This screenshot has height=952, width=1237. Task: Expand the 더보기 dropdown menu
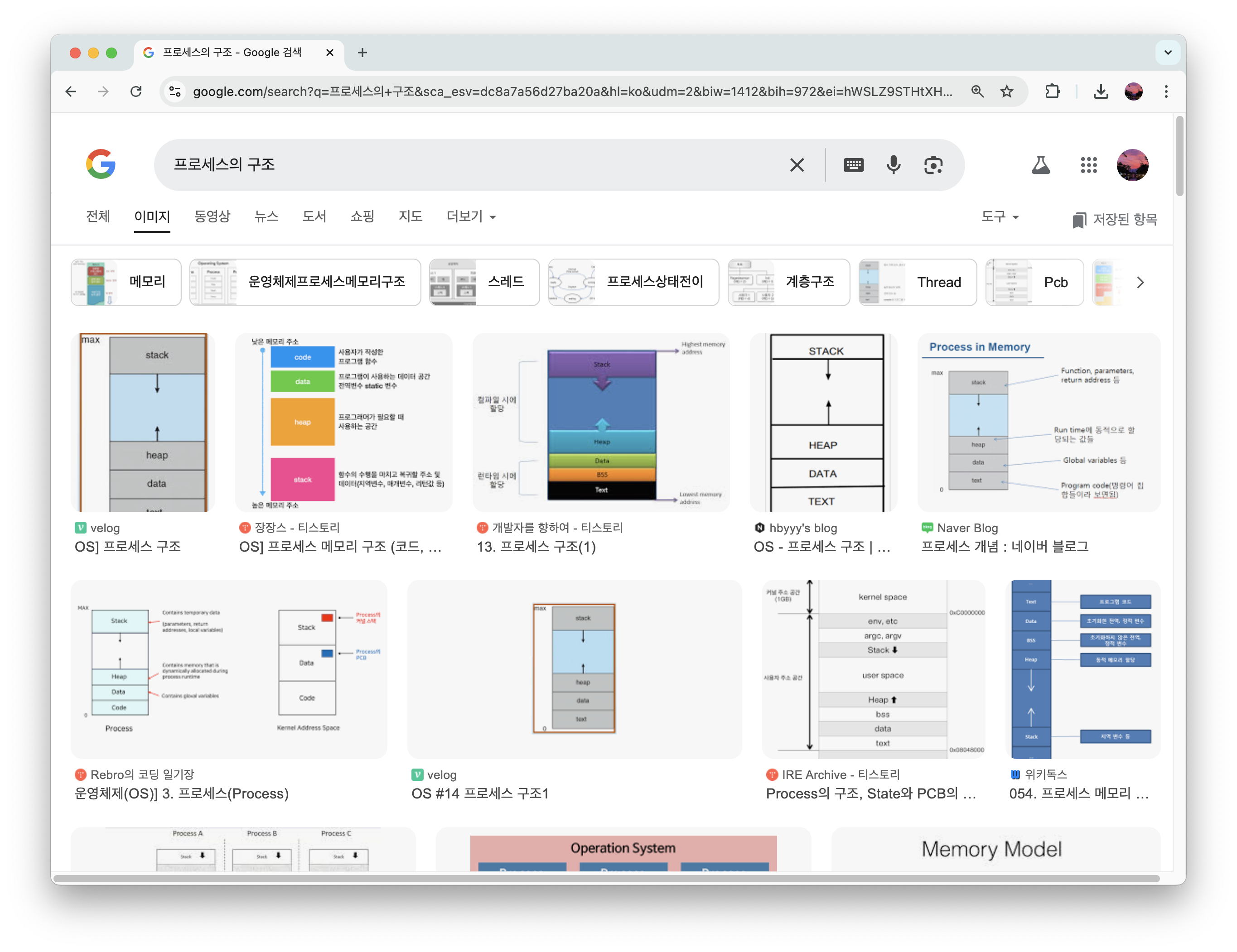(471, 216)
